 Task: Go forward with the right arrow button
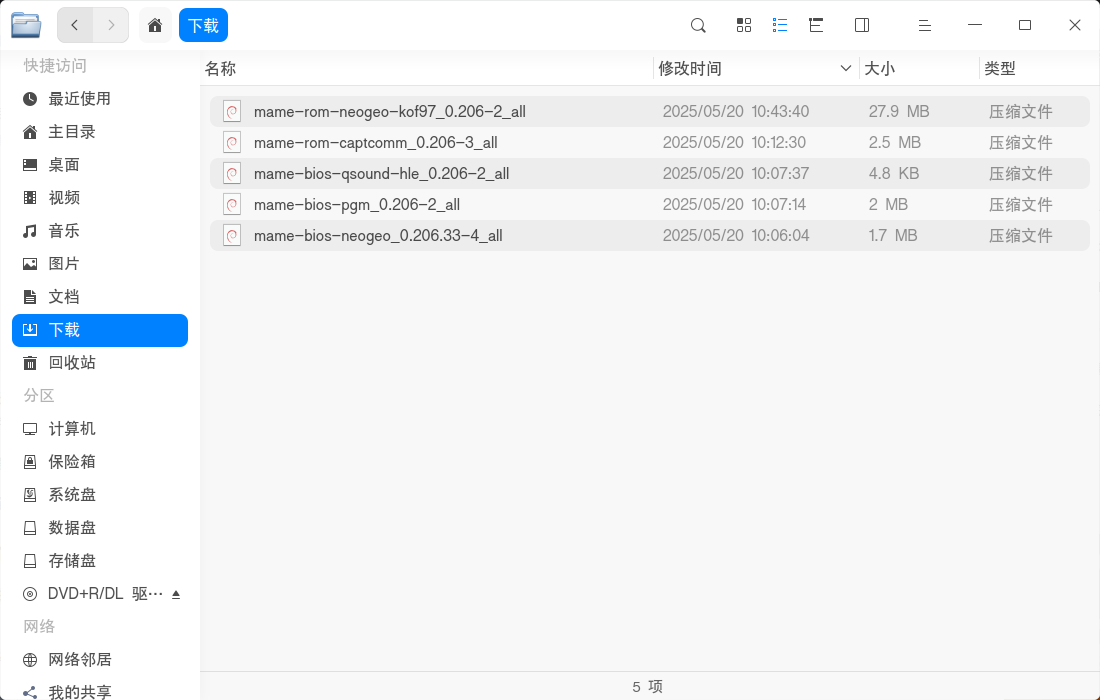(x=111, y=25)
